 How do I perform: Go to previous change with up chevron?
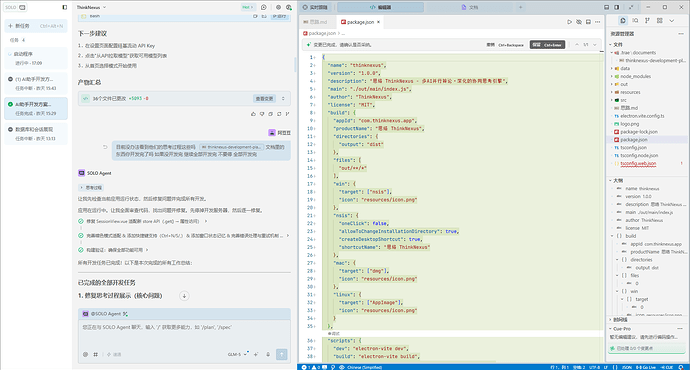577,45
